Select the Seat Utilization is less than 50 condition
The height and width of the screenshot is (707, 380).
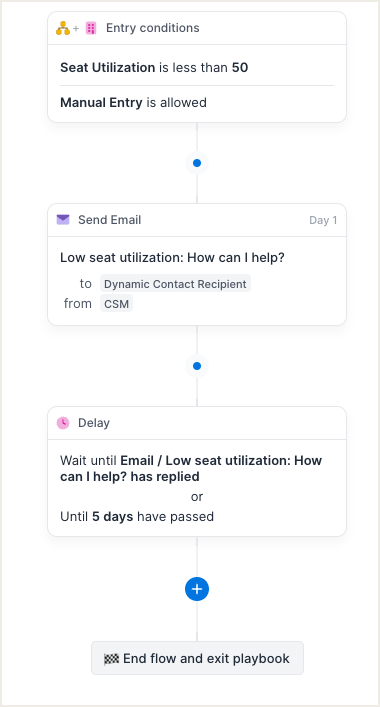tap(154, 68)
